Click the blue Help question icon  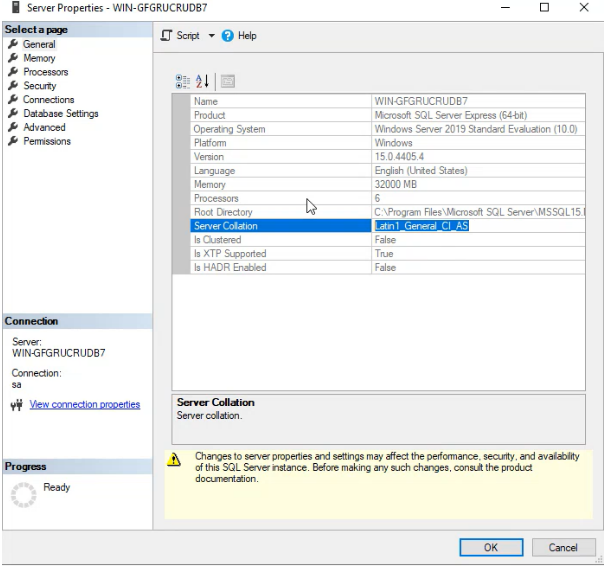228,36
